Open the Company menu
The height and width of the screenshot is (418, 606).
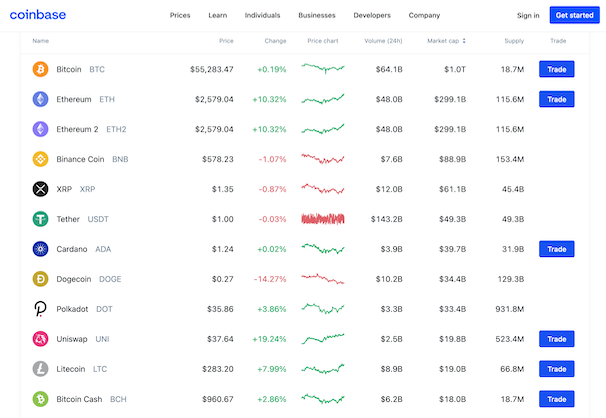424,15
